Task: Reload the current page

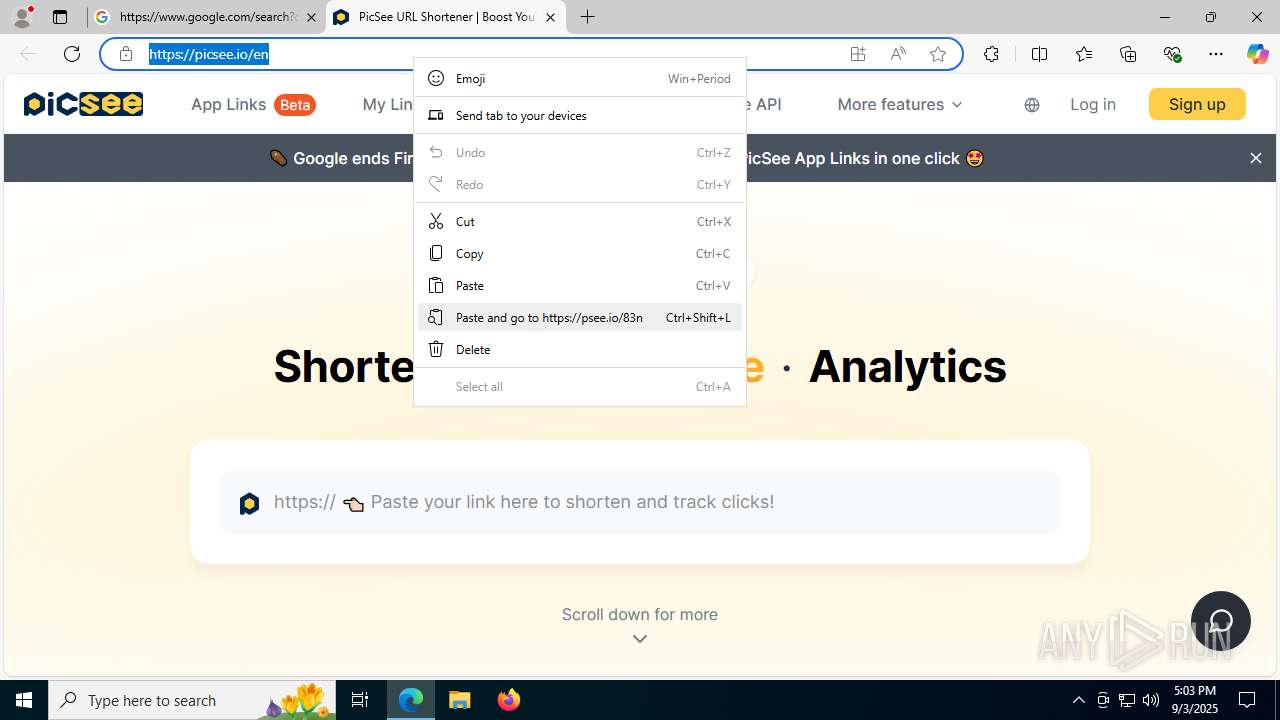Action: [x=72, y=54]
